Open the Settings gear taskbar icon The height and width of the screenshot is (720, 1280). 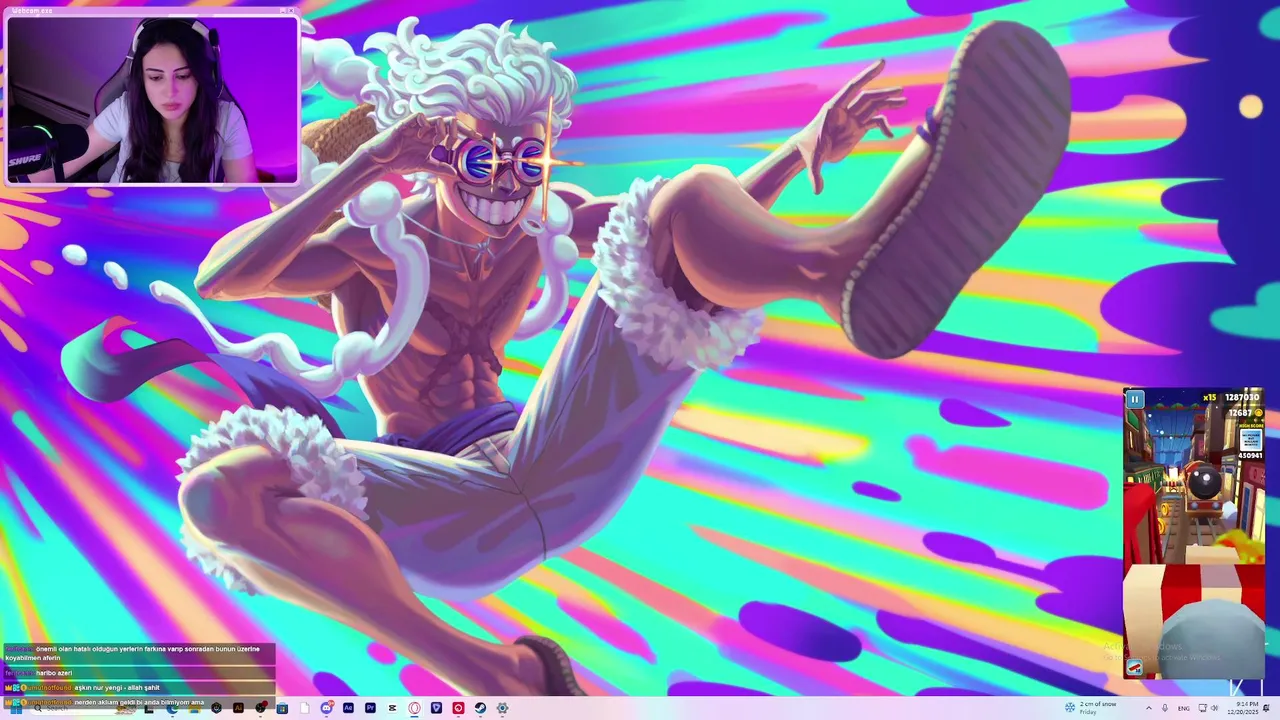pyautogui.click(x=502, y=708)
